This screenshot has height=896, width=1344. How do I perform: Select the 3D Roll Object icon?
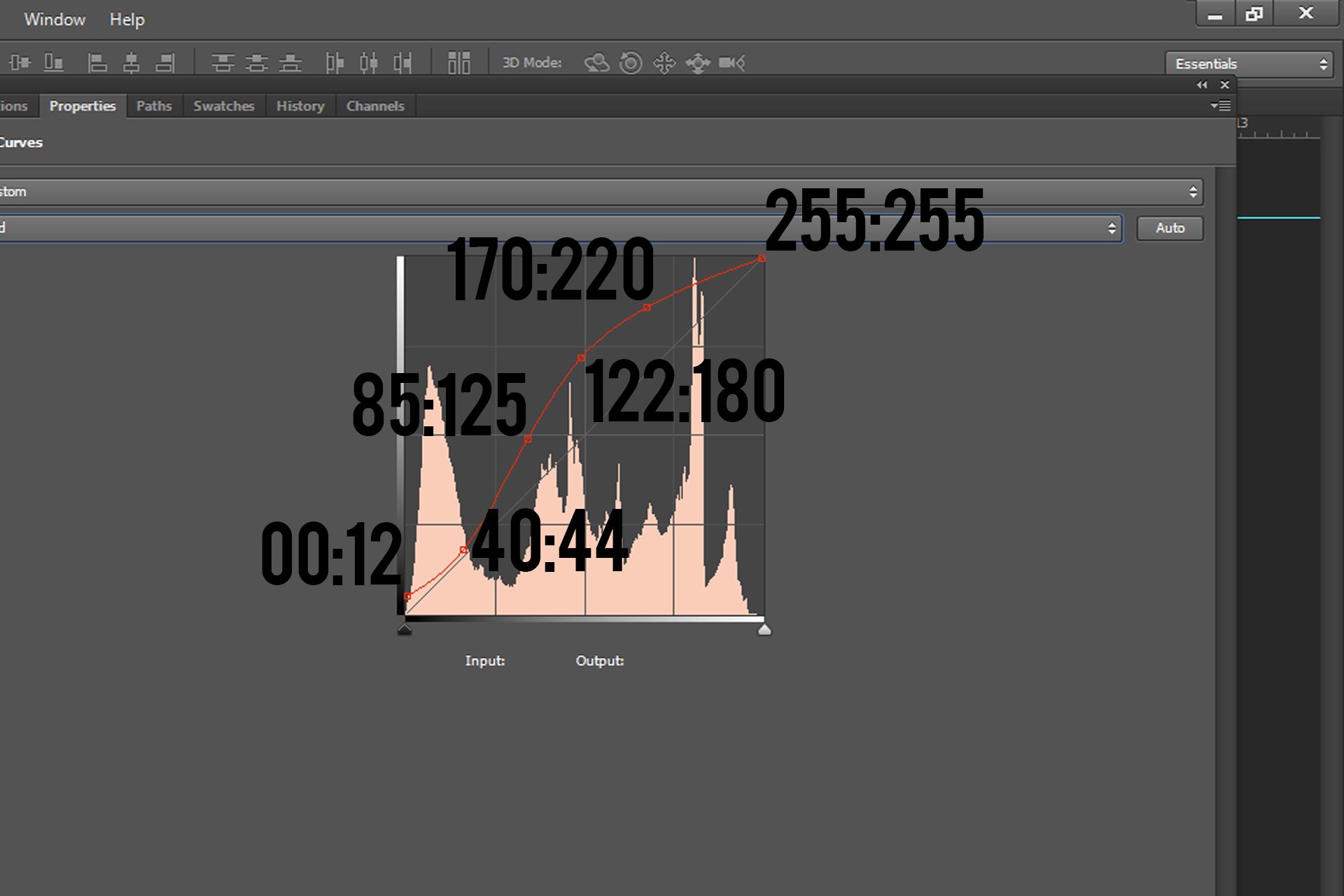[631, 63]
